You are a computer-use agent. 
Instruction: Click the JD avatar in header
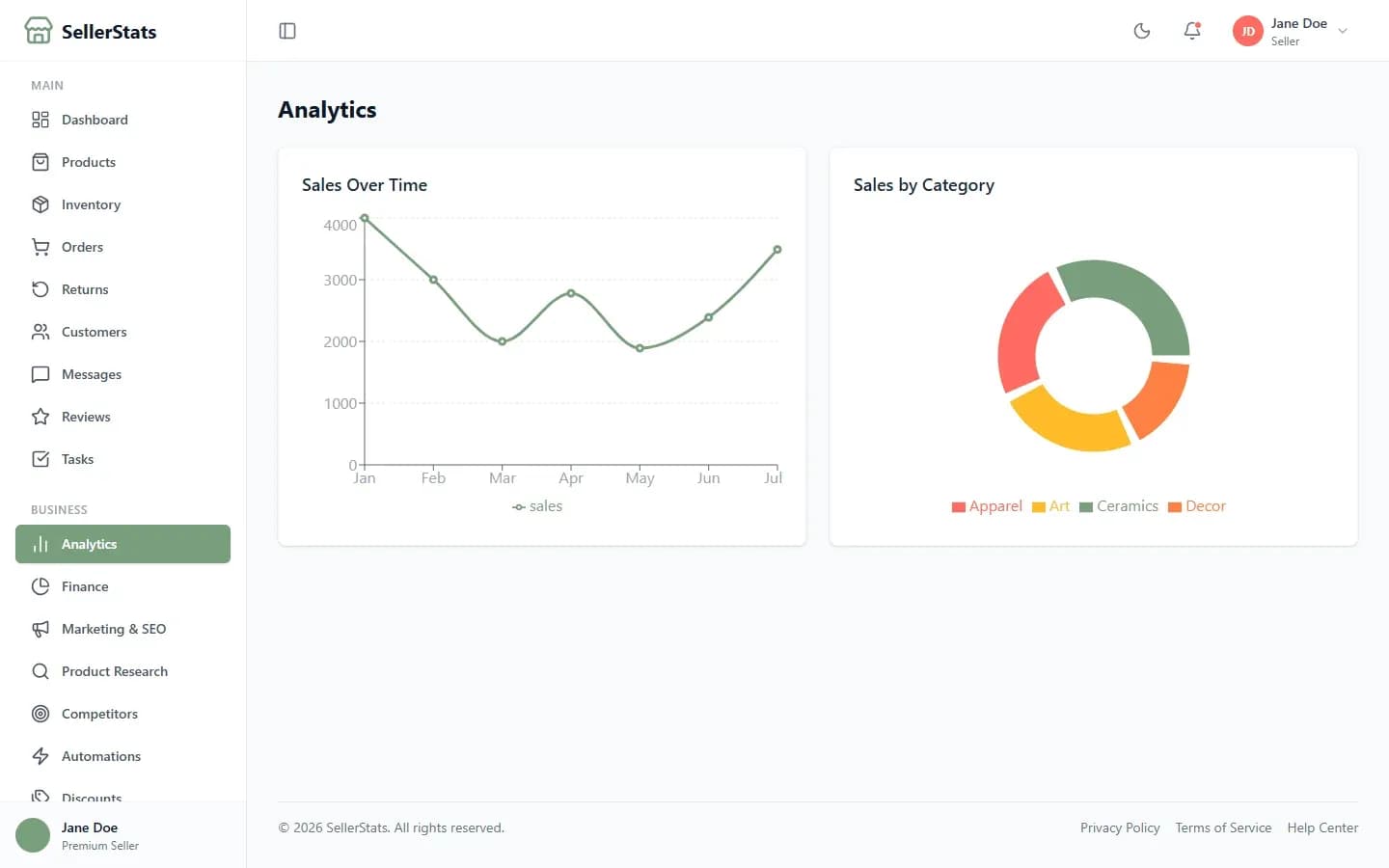(x=1248, y=31)
